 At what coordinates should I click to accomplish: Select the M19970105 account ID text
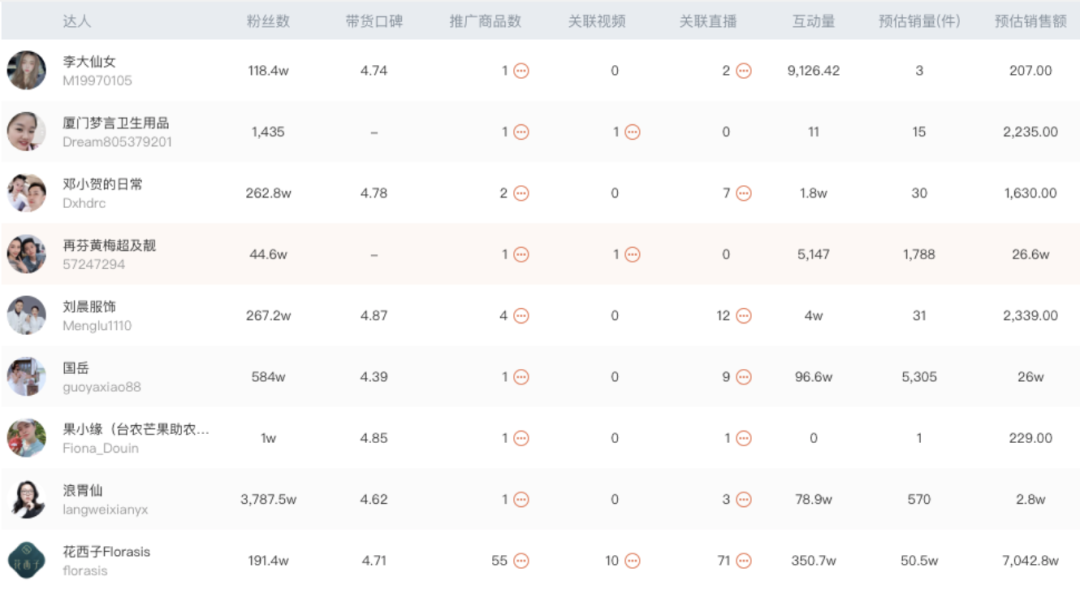(97, 81)
